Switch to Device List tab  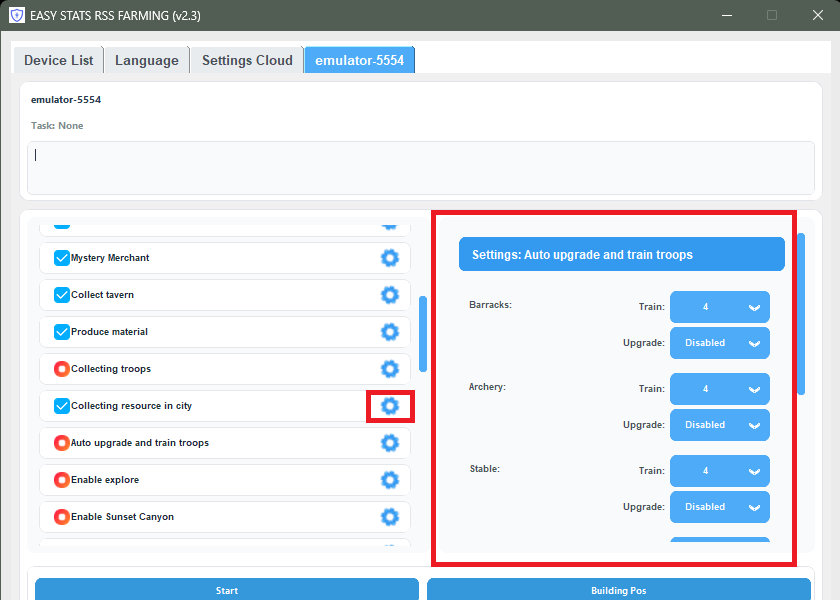[58, 60]
